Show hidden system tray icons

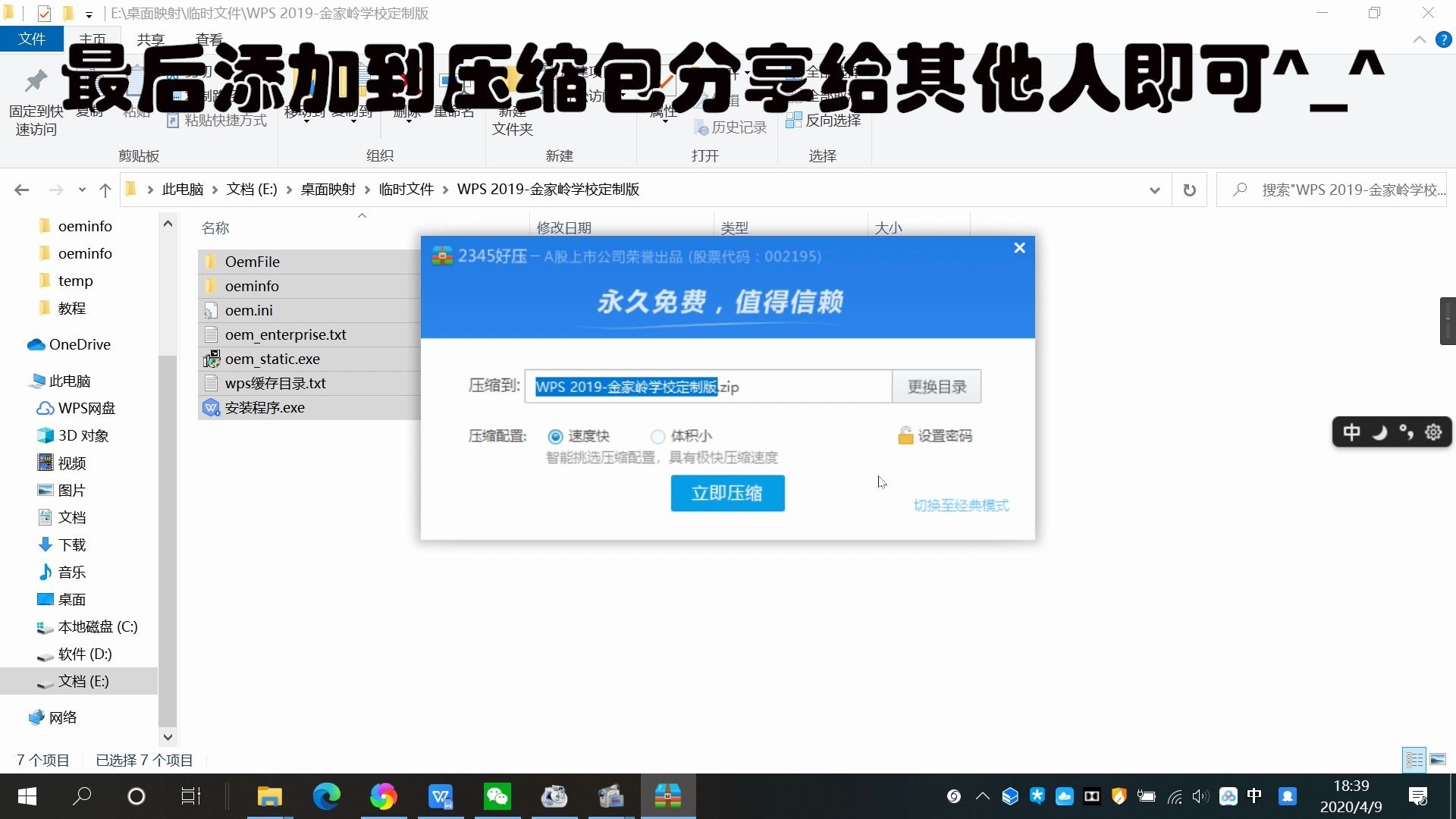pos(982,796)
